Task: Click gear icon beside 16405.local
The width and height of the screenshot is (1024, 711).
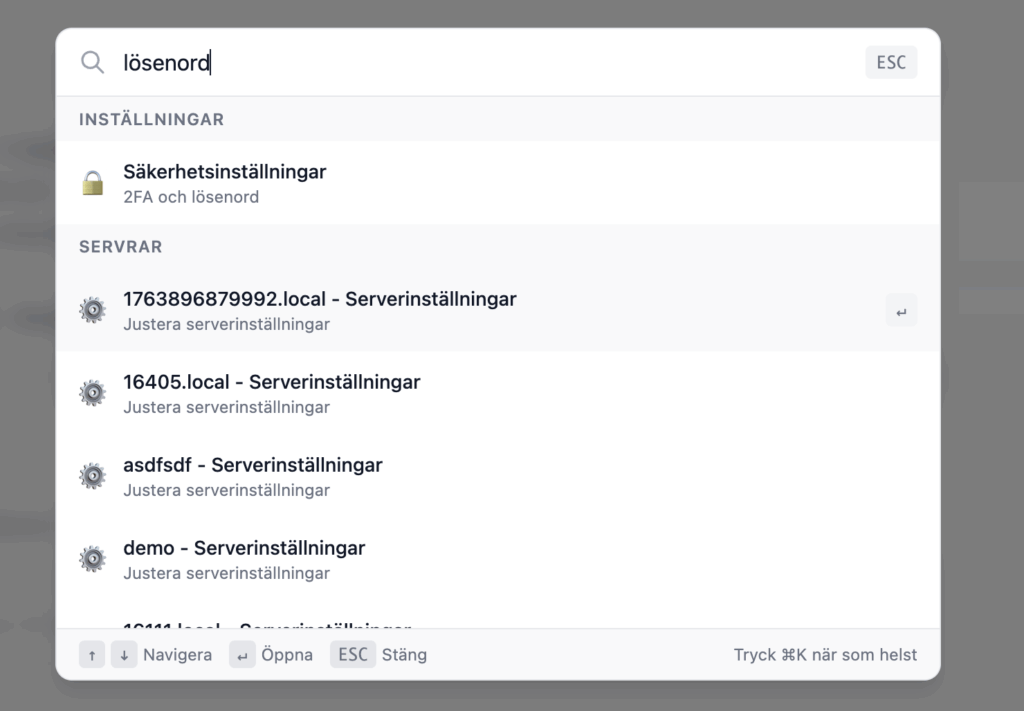Action: click(93, 393)
